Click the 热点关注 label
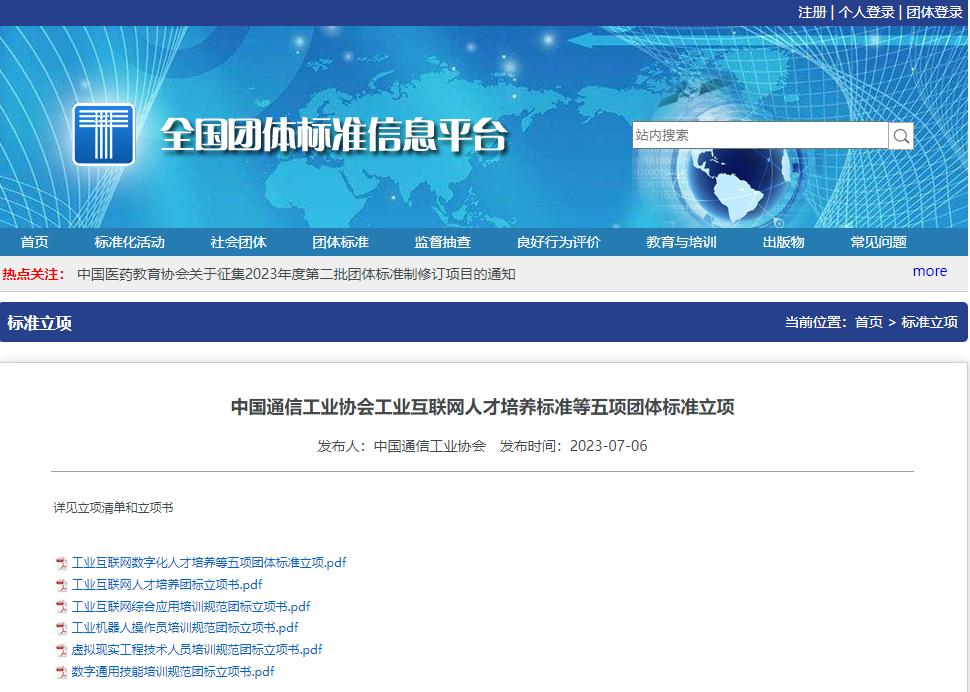Image resolution: width=970 pixels, height=692 pixels. pyautogui.click(x=33, y=274)
